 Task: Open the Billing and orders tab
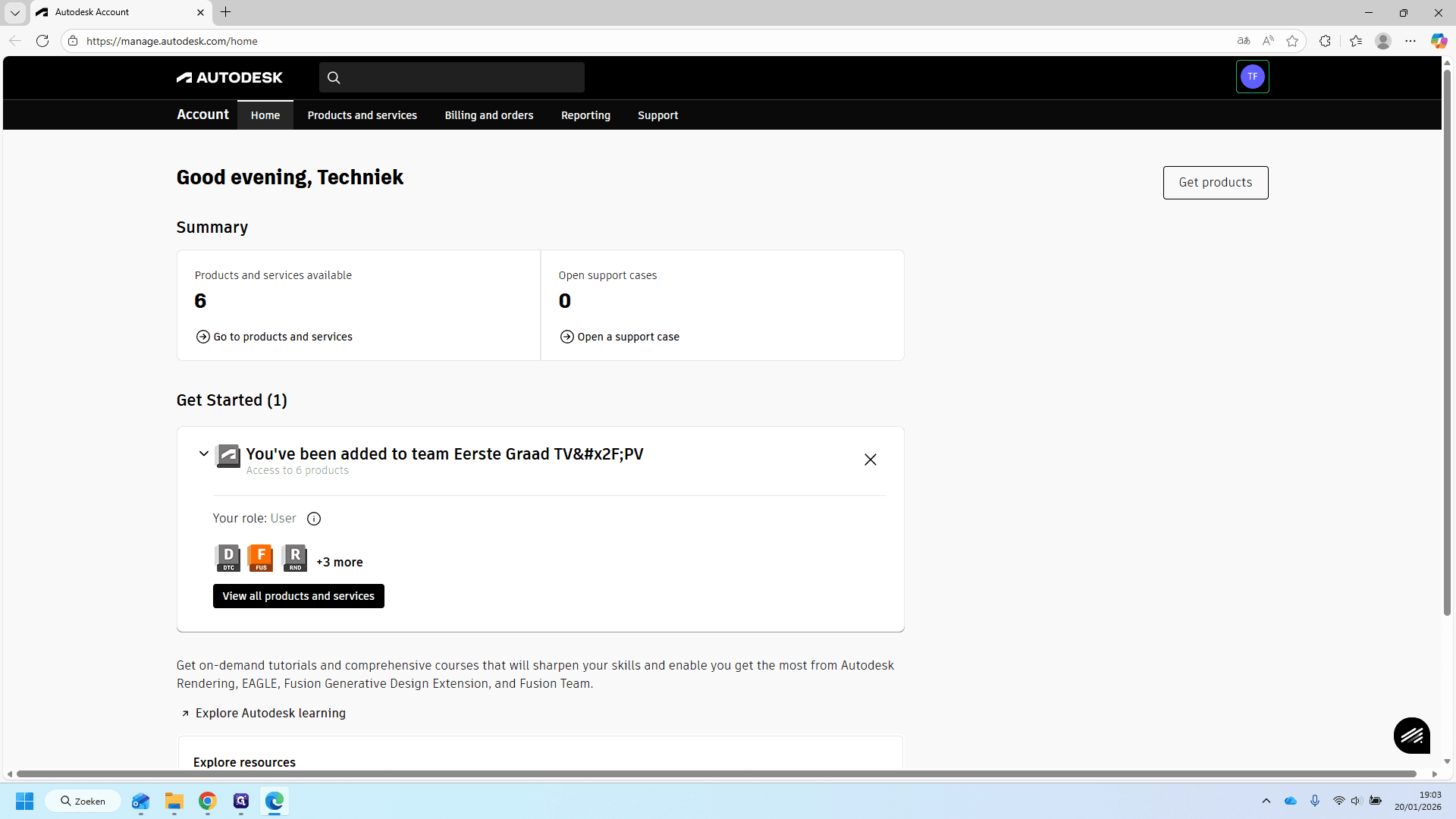tap(489, 115)
